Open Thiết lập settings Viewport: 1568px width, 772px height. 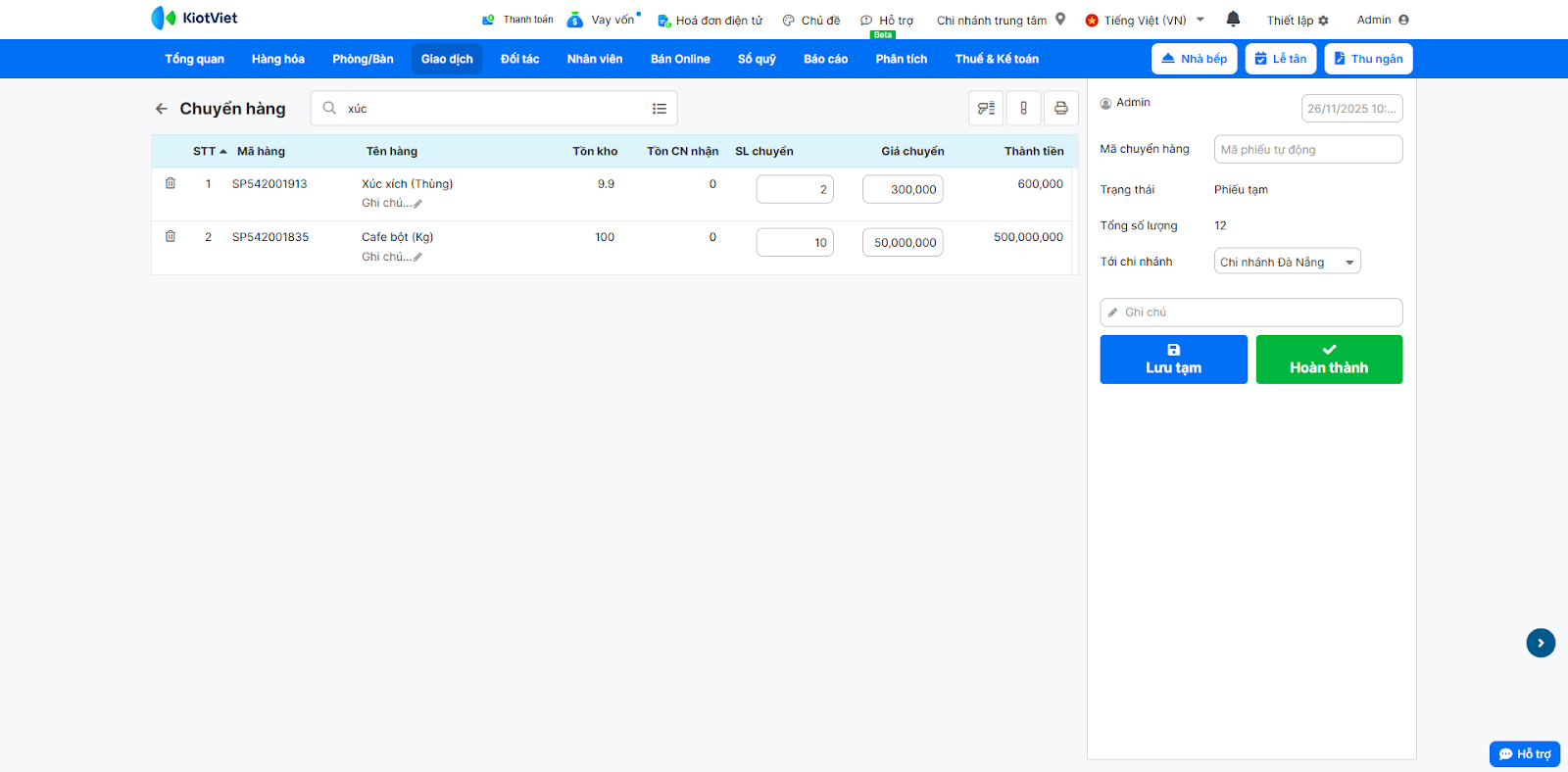click(1298, 20)
